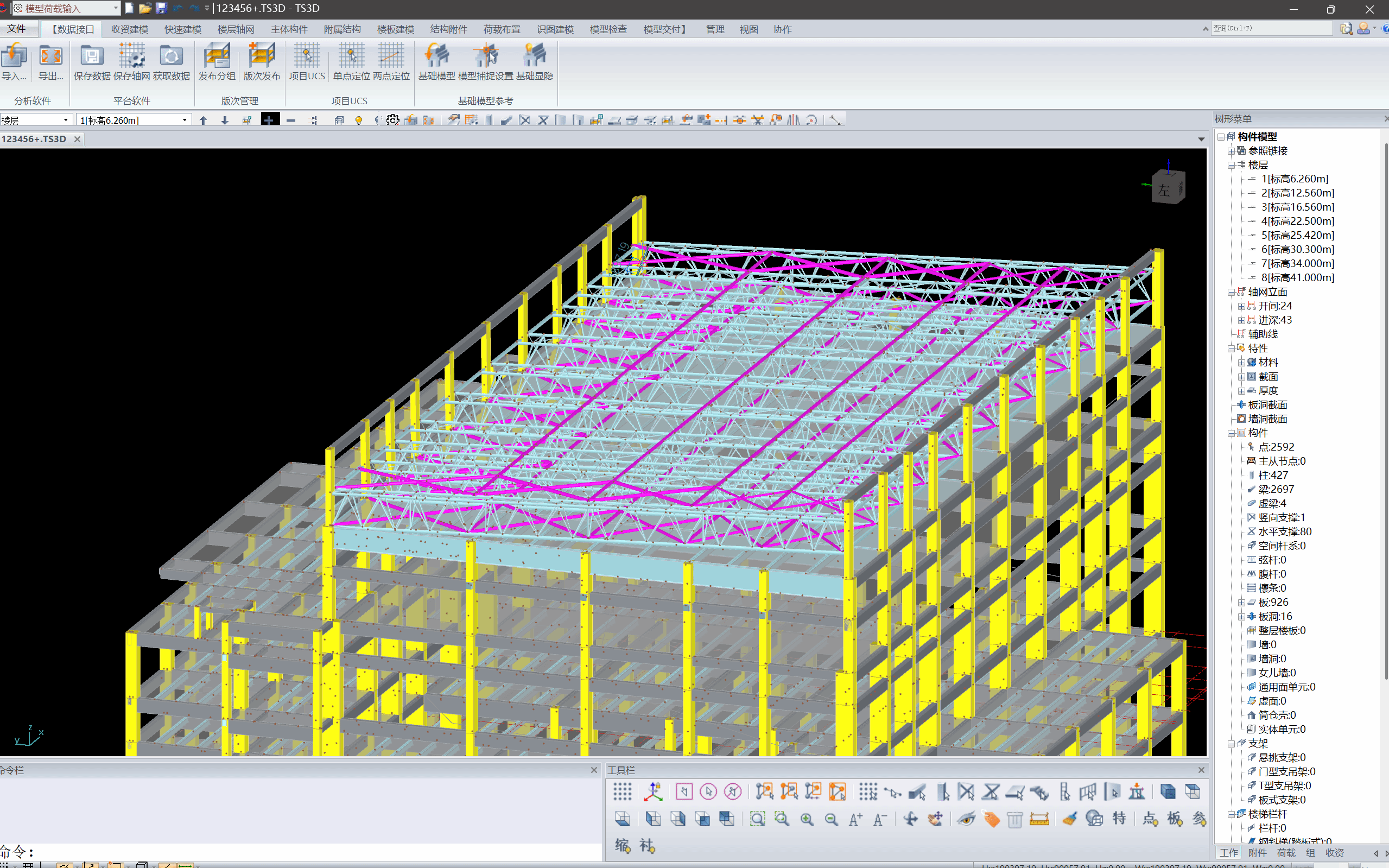This screenshot has height=868, width=1389.
Task: Open 模型捕捉设置 snap settings
Action: 486,62
